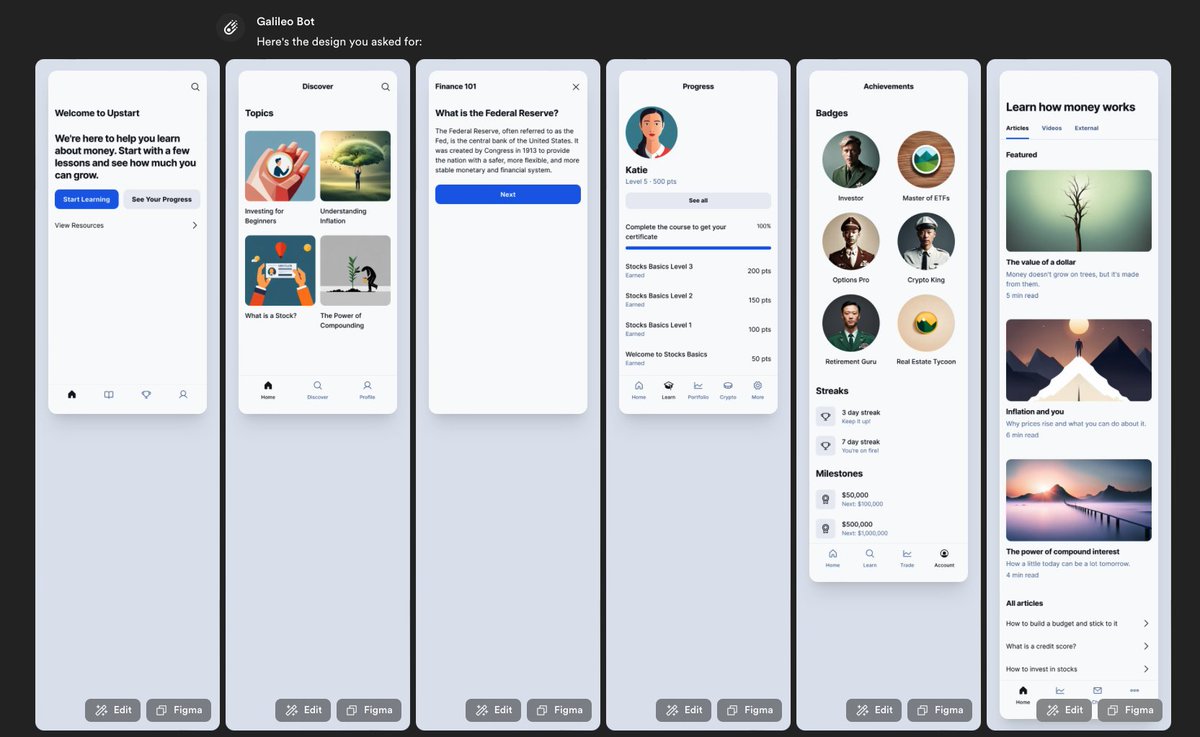Viewport: 1200px width, 737px height.
Task: Click Stocks Basics Level 3 row
Action: 698,271
